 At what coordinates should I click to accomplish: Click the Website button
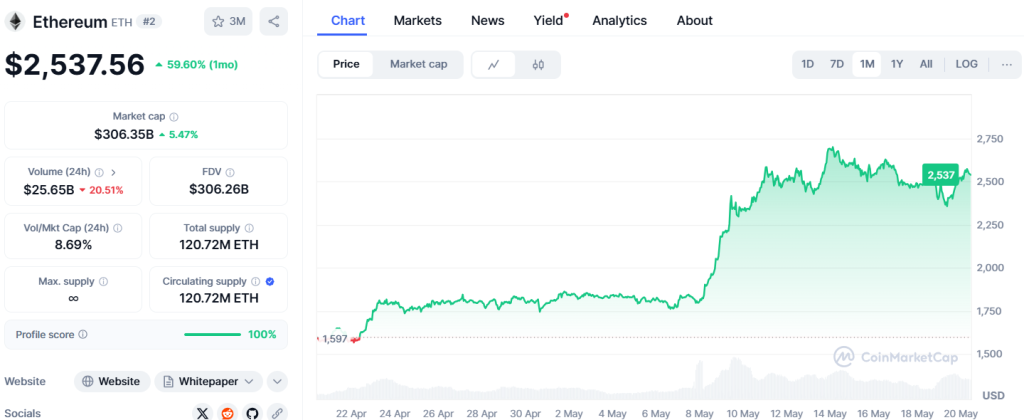click(112, 381)
